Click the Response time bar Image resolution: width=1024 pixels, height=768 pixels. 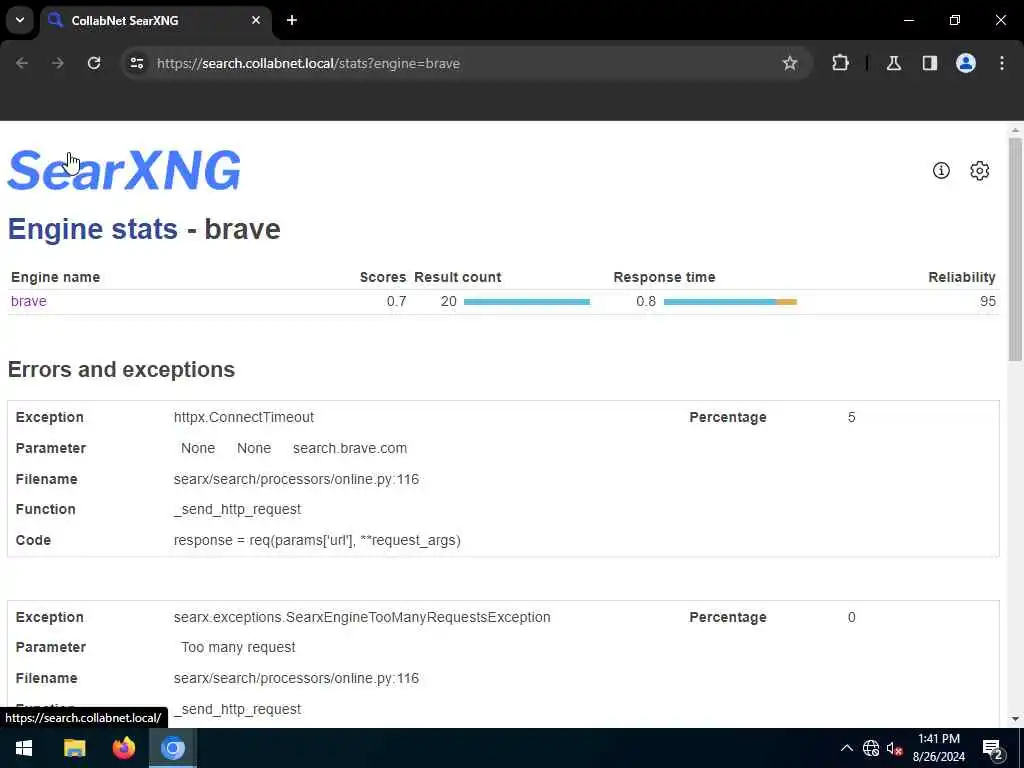click(x=730, y=302)
